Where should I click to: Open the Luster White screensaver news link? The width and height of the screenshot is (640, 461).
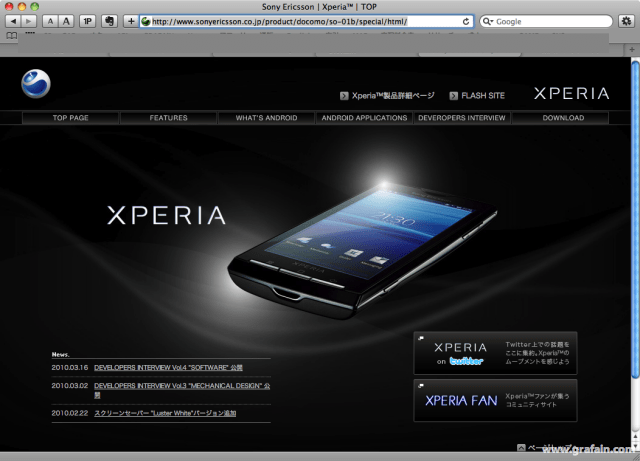coord(165,413)
